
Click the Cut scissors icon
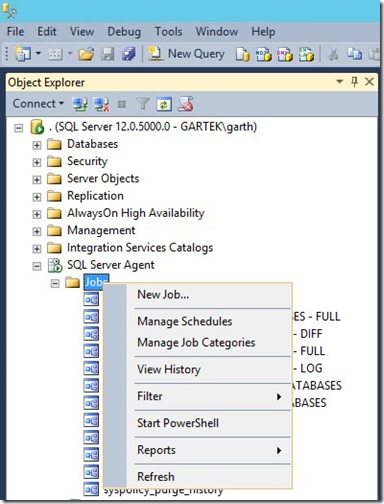(x=333, y=54)
